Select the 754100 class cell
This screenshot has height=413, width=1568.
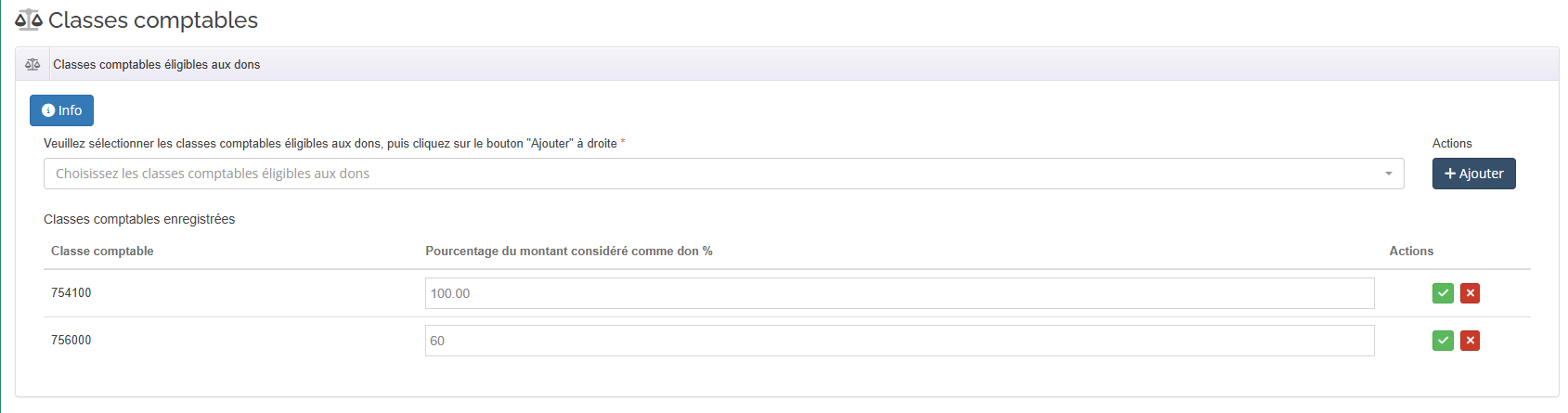[x=71, y=293]
